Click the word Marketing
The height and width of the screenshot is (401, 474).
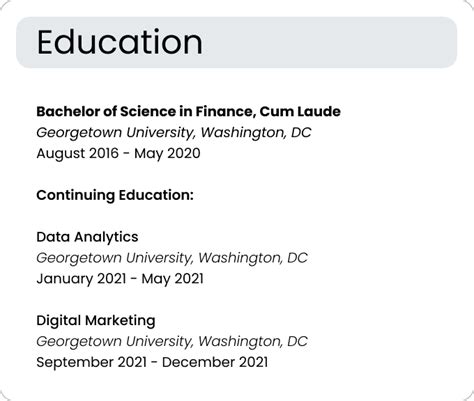pos(120,321)
